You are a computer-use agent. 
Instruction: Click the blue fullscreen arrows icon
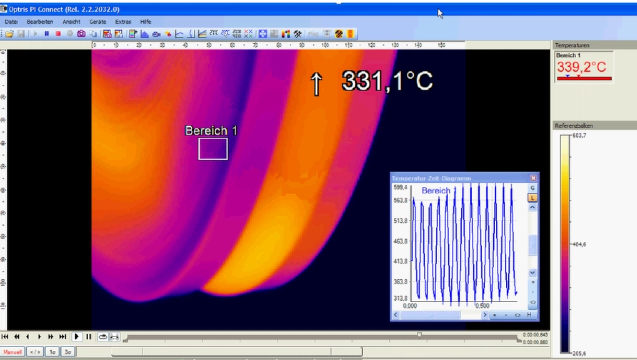[x=263, y=34]
